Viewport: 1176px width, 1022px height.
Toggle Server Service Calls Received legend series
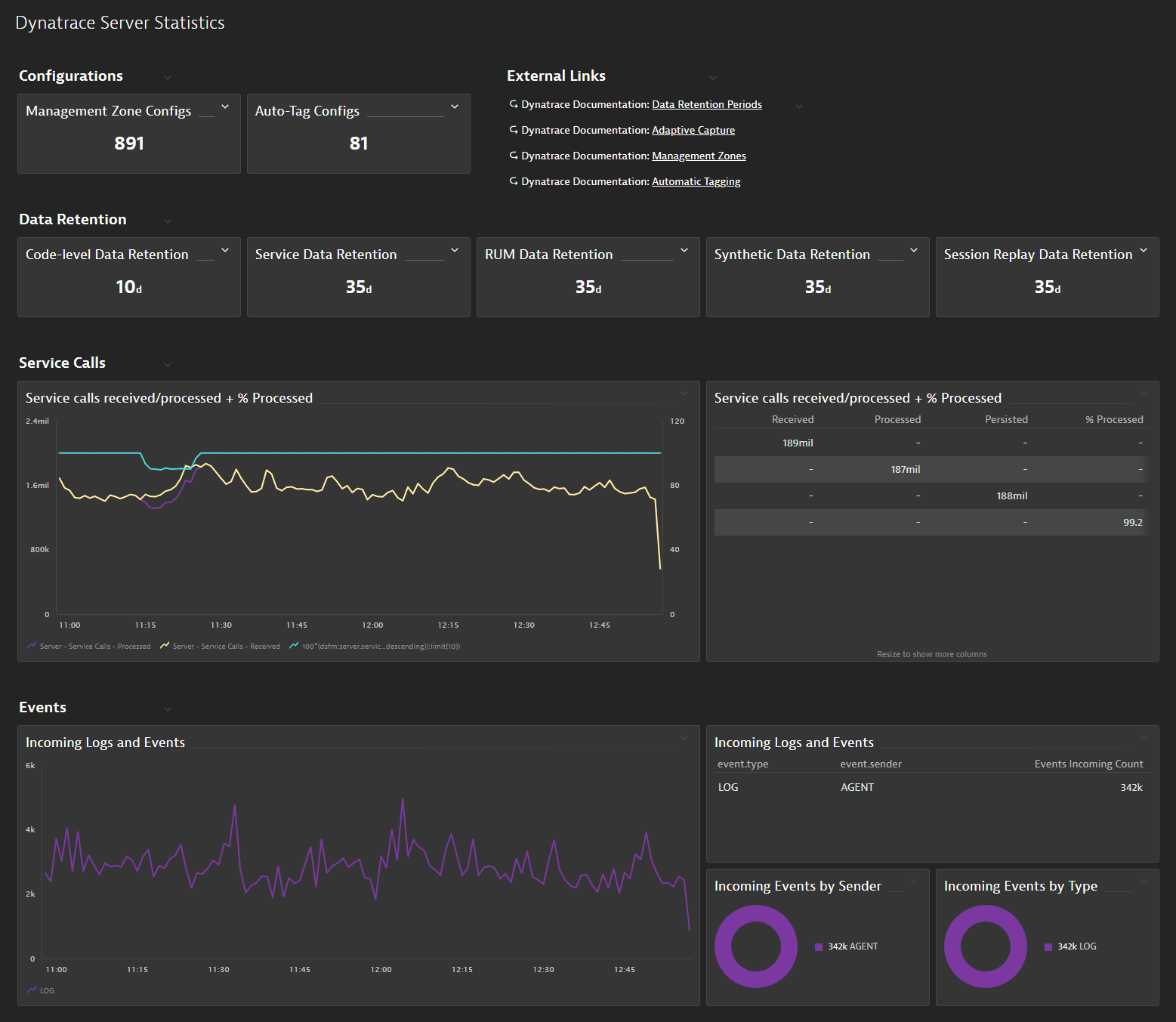point(220,647)
